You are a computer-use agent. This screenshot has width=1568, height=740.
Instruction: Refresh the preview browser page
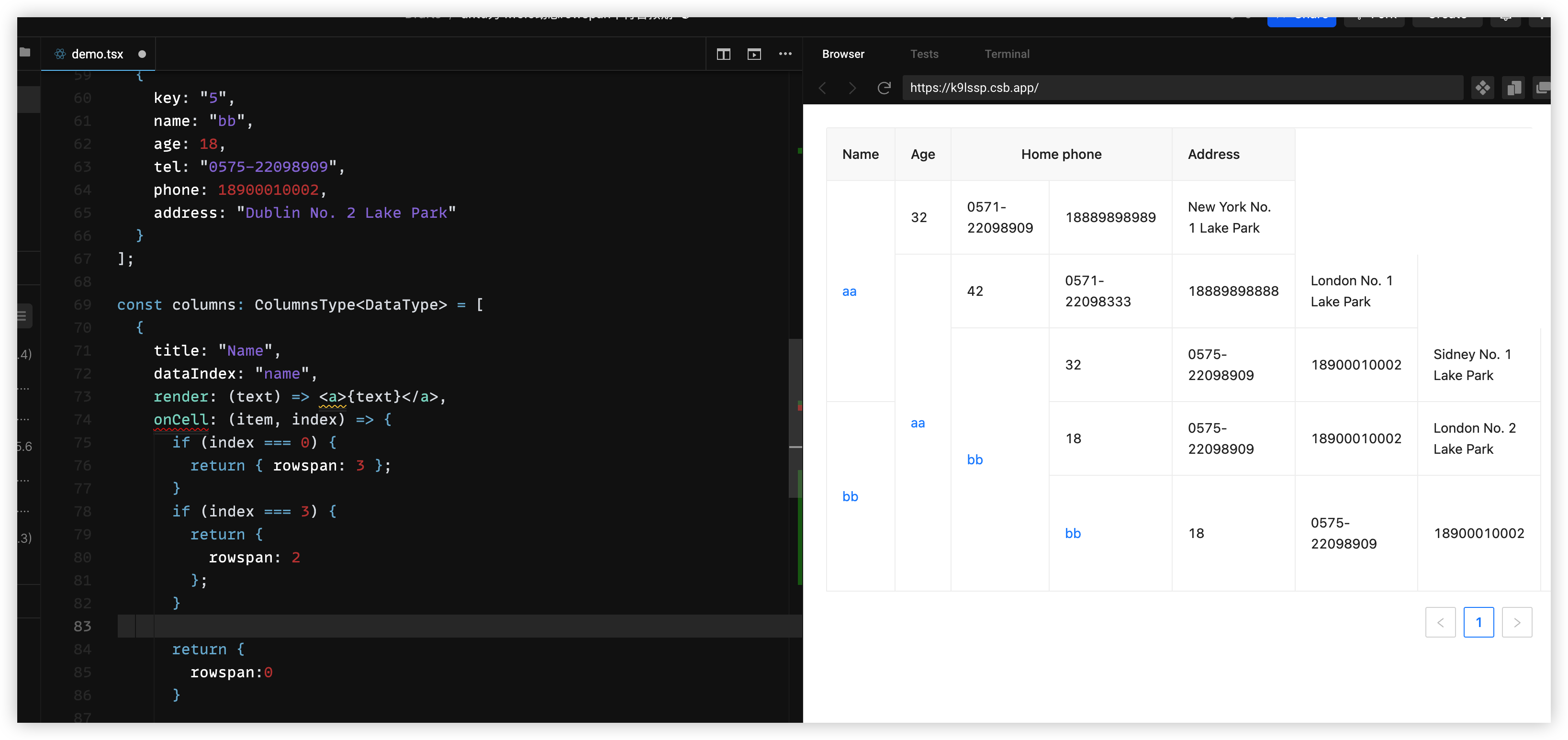pos(884,88)
